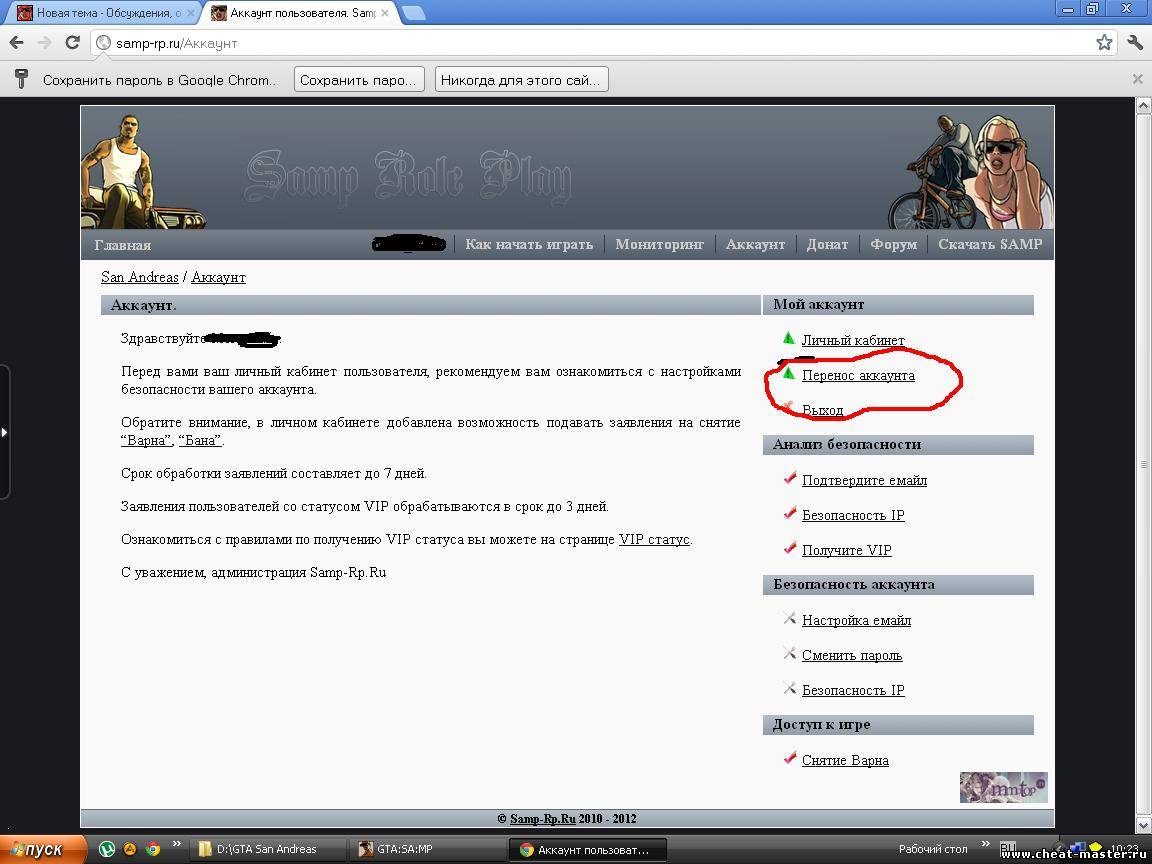The image size is (1152, 864).
Task: Click the Подтвердите емайл link
Action: (x=864, y=480)
